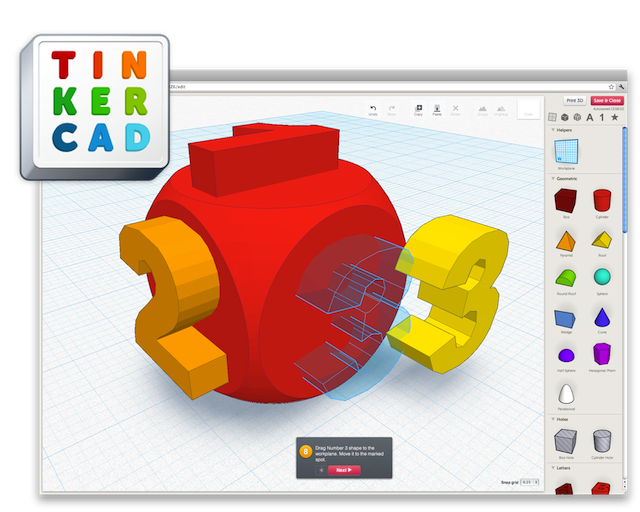Click the Redo toolbar icon
Viewport: 640px width, 512px height.
pos(391,110)
